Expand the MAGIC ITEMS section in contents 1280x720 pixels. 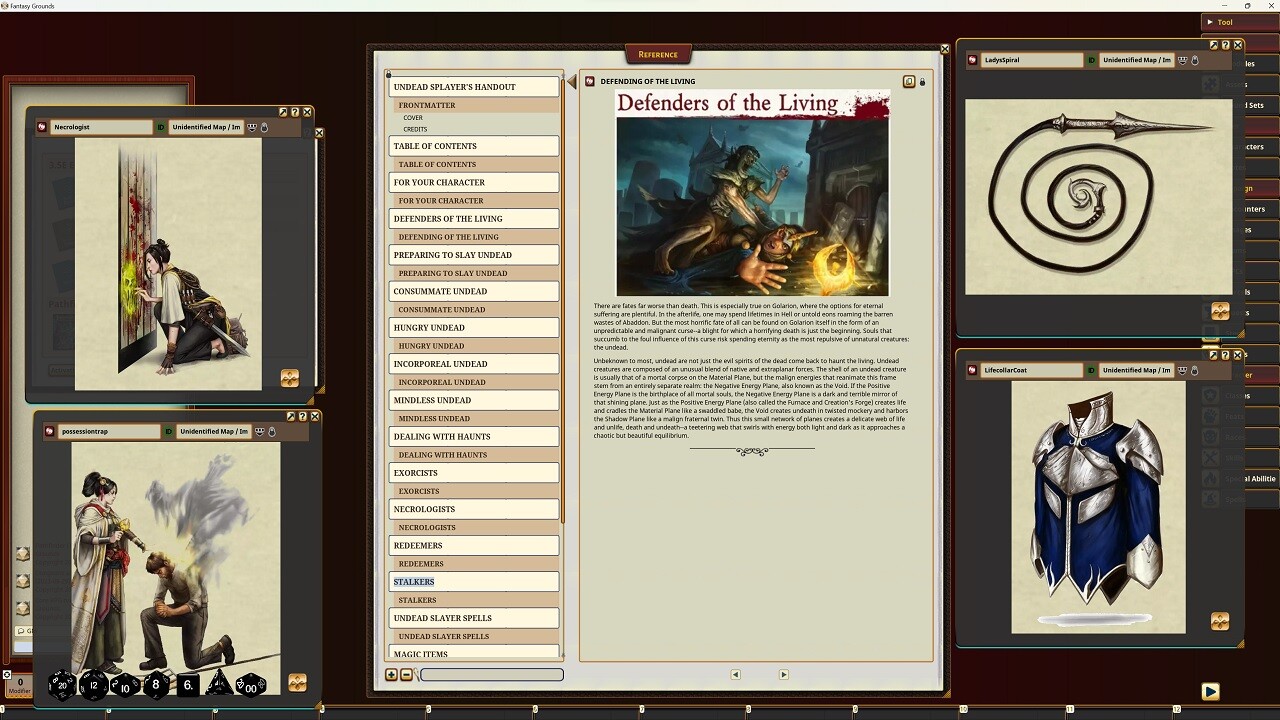click(x=473, y=654)
